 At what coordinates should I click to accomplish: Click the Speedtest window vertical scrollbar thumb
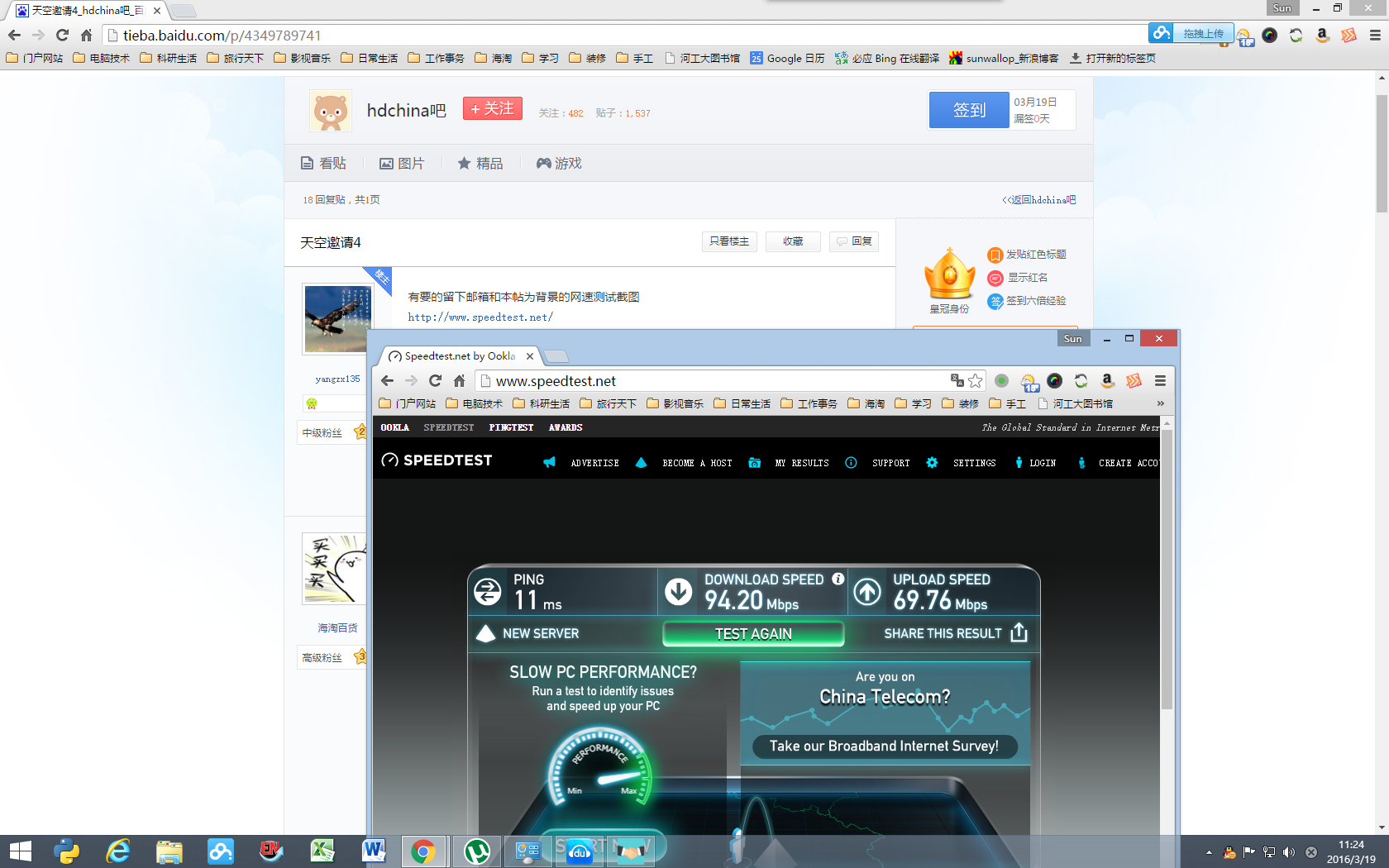pyautogui.click(x=1167, y=569)
